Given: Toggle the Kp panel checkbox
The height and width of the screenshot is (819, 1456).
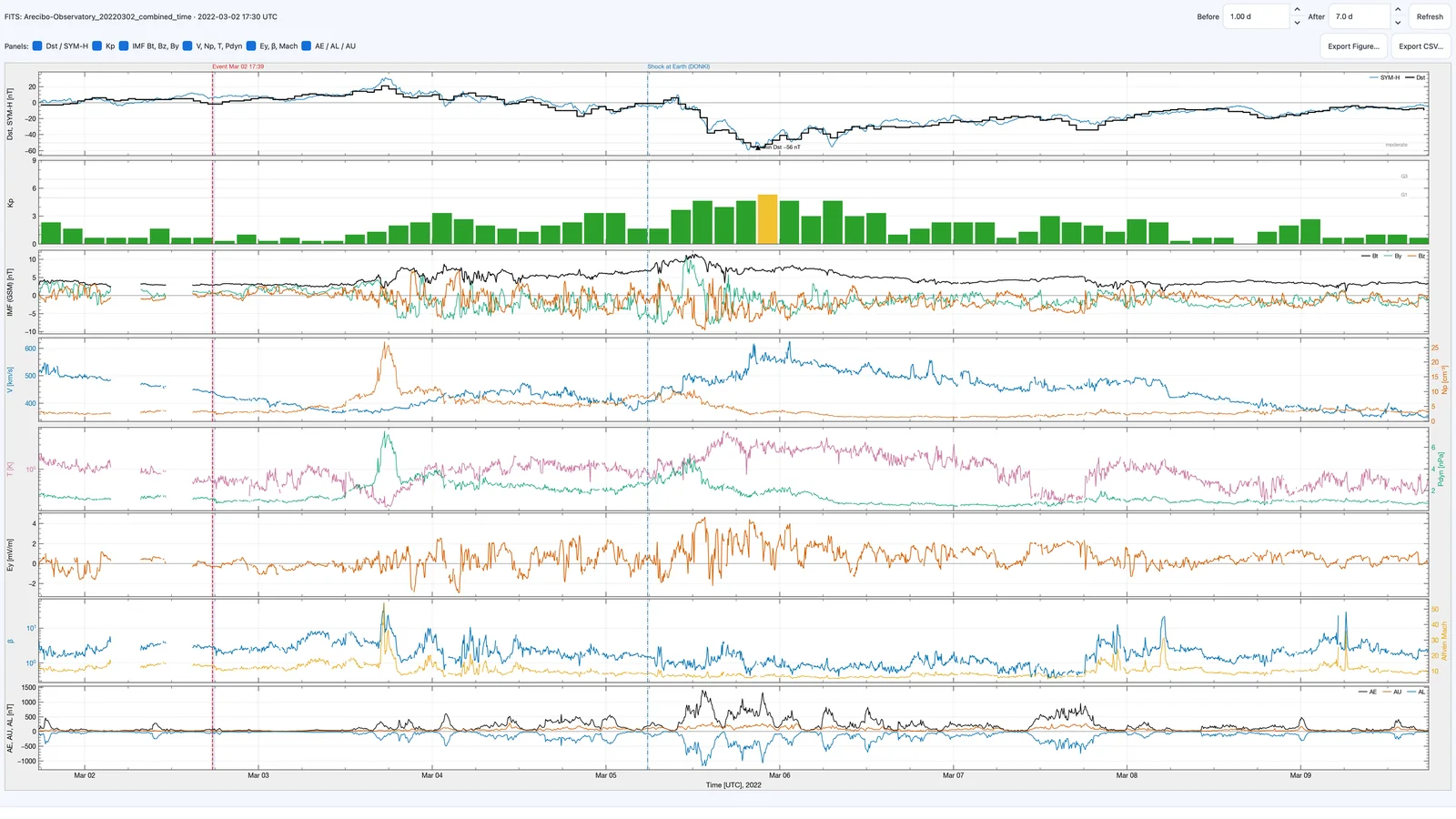Looking at the screenshot, I should (x=96, y=45).
